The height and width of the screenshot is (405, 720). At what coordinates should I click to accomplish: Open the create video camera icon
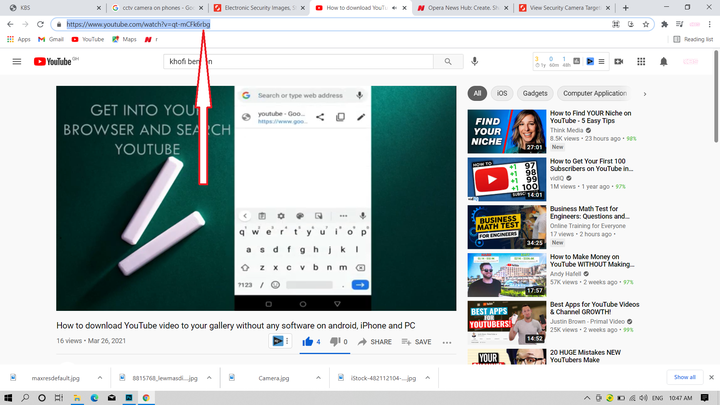click(619, 62)
